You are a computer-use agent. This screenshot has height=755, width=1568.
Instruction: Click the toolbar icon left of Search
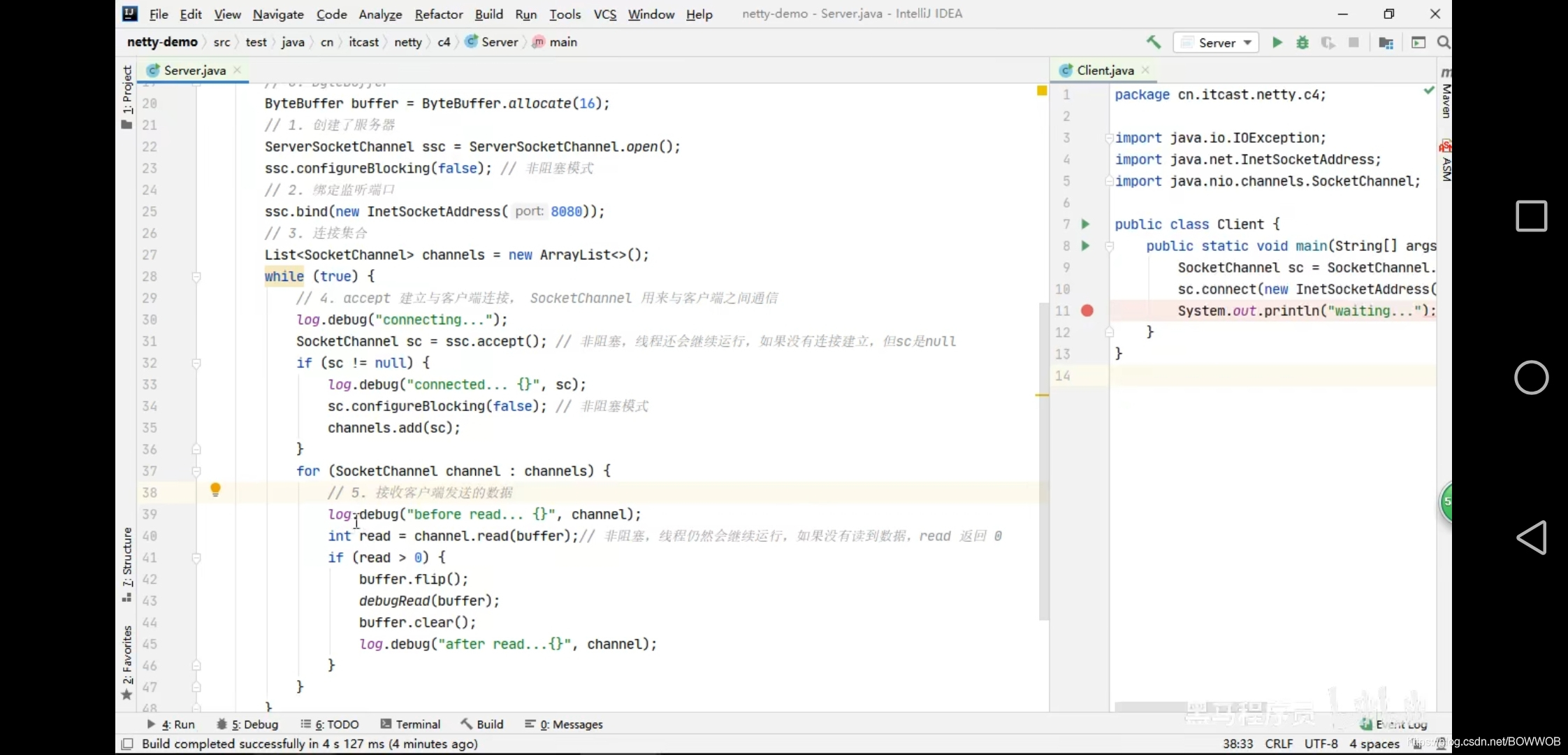click(1418, 43)
